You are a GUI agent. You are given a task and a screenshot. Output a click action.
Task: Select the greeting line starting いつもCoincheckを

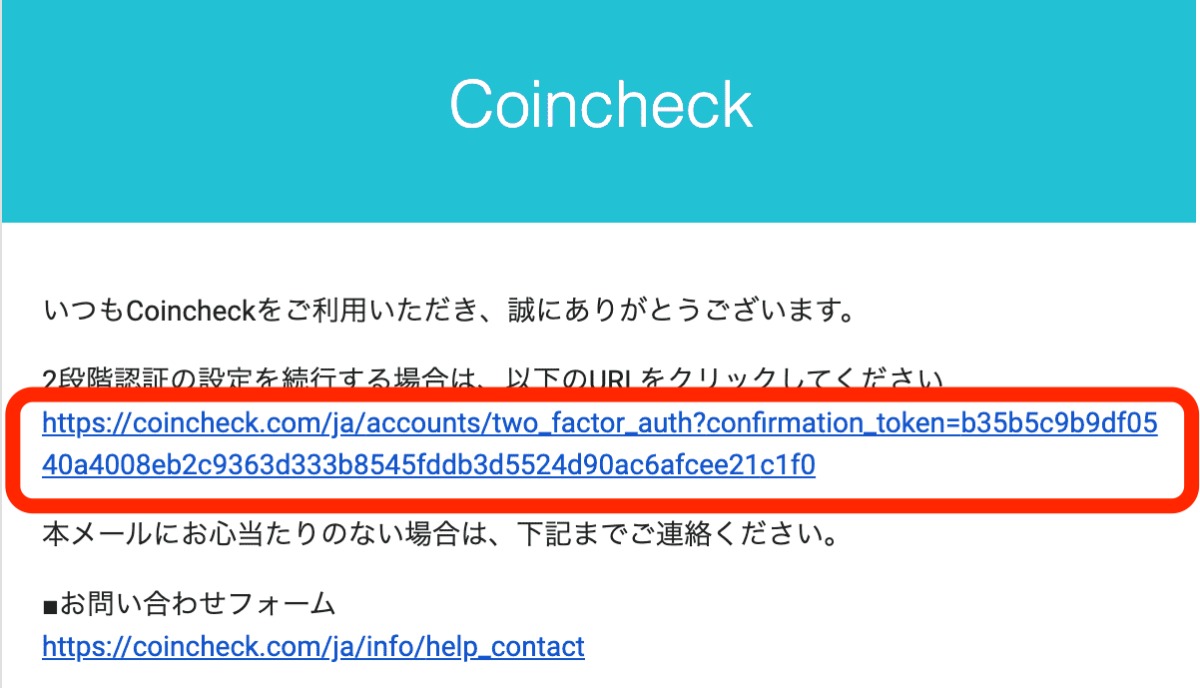tap(448, 312)
